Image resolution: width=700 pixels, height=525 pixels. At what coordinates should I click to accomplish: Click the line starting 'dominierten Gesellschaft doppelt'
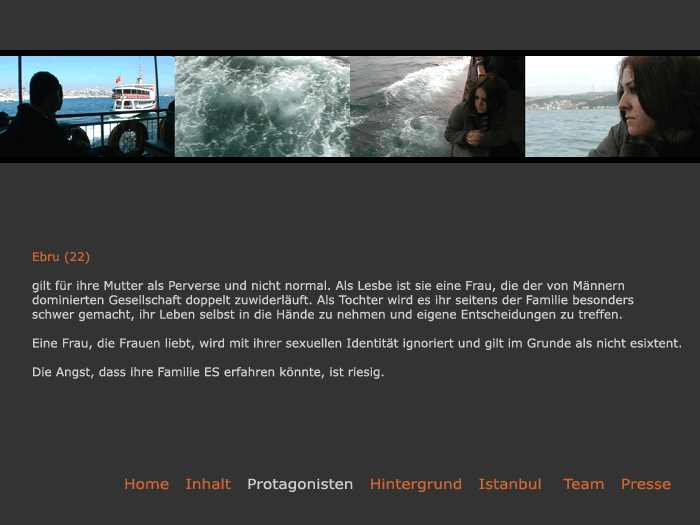pyautogui.click(x=333, y=300)
